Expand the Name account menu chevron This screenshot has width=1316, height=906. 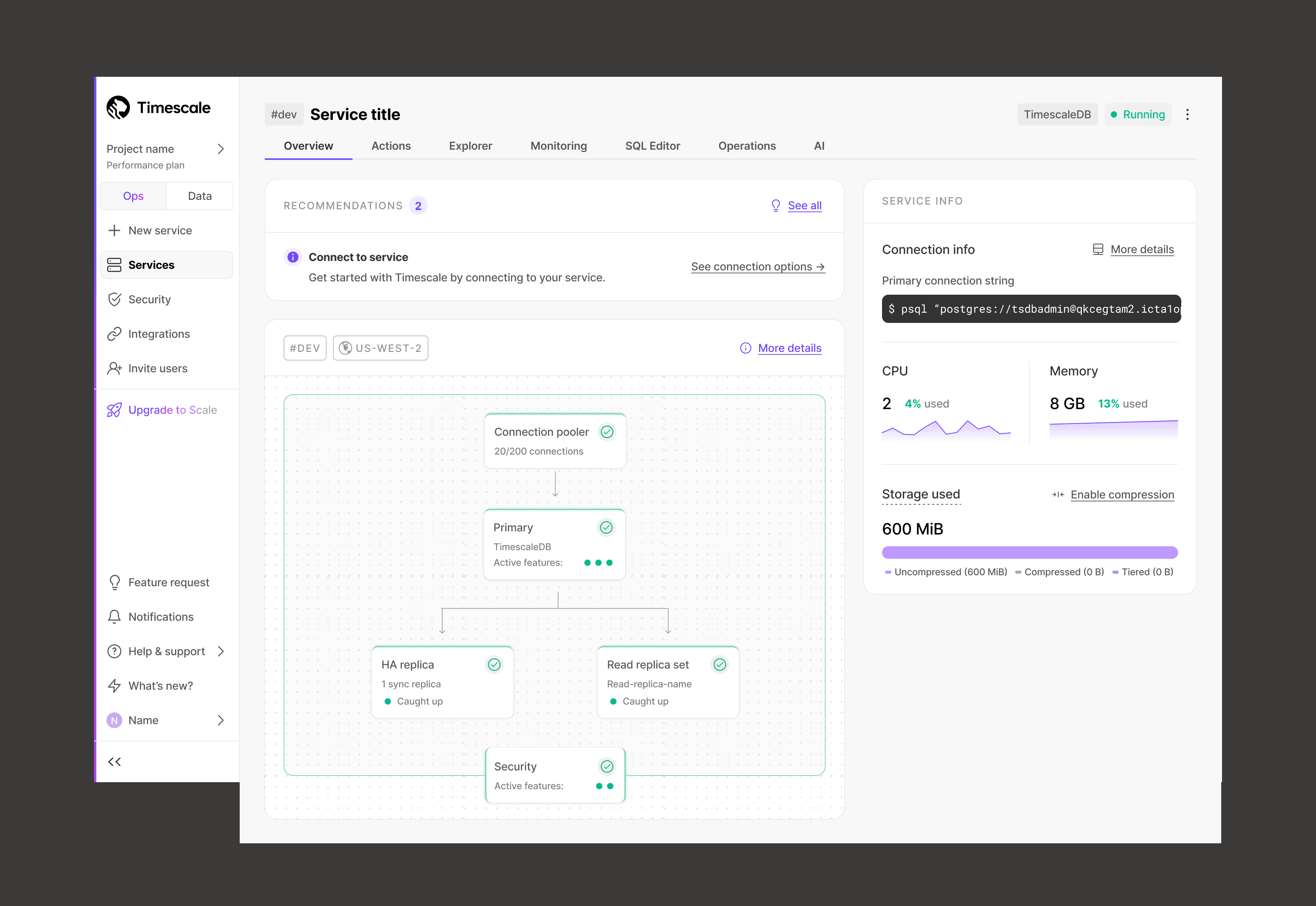[x=221, y=720]
